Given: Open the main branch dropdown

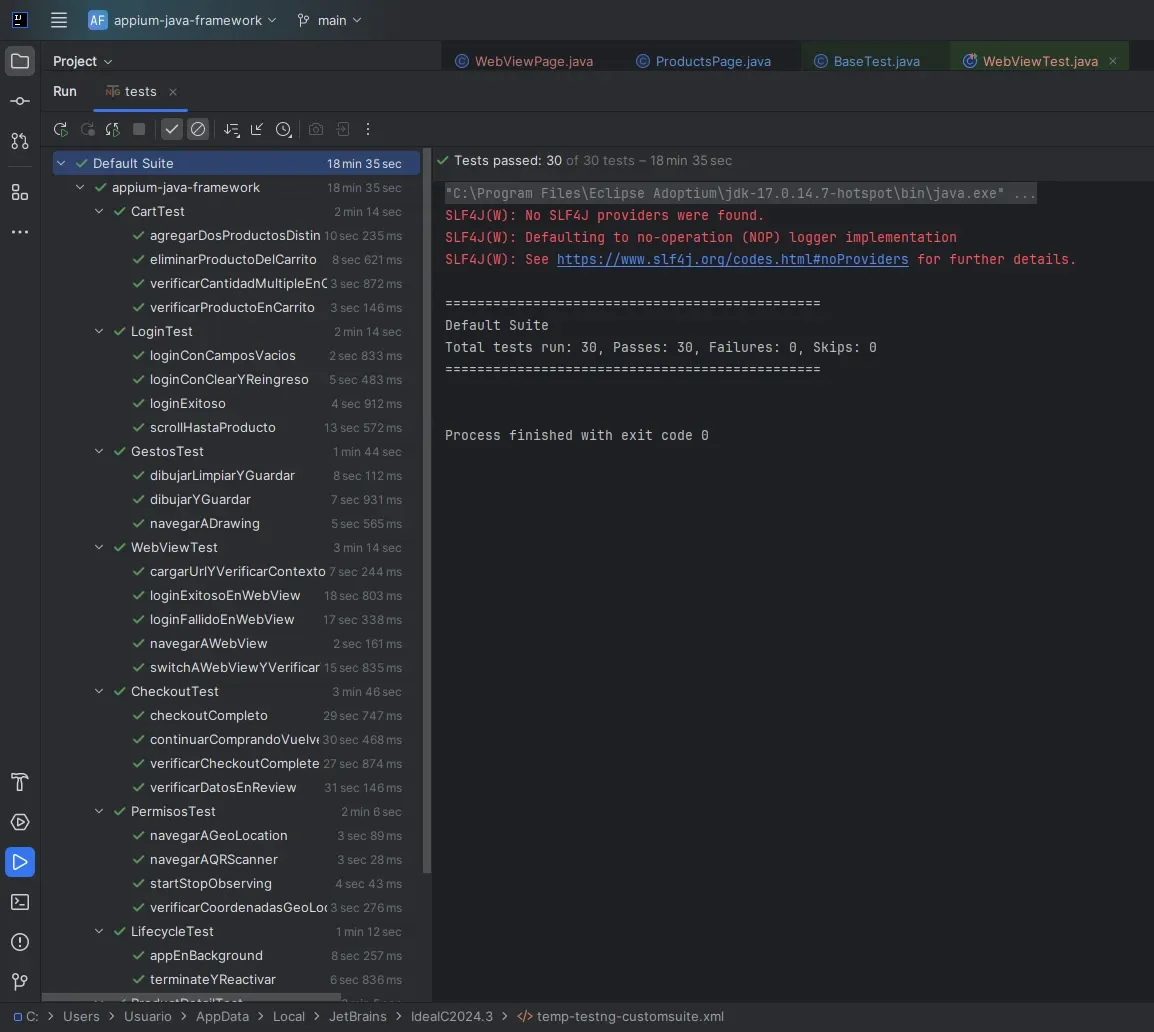Looking at the screenshot, I should pos(330,20).
